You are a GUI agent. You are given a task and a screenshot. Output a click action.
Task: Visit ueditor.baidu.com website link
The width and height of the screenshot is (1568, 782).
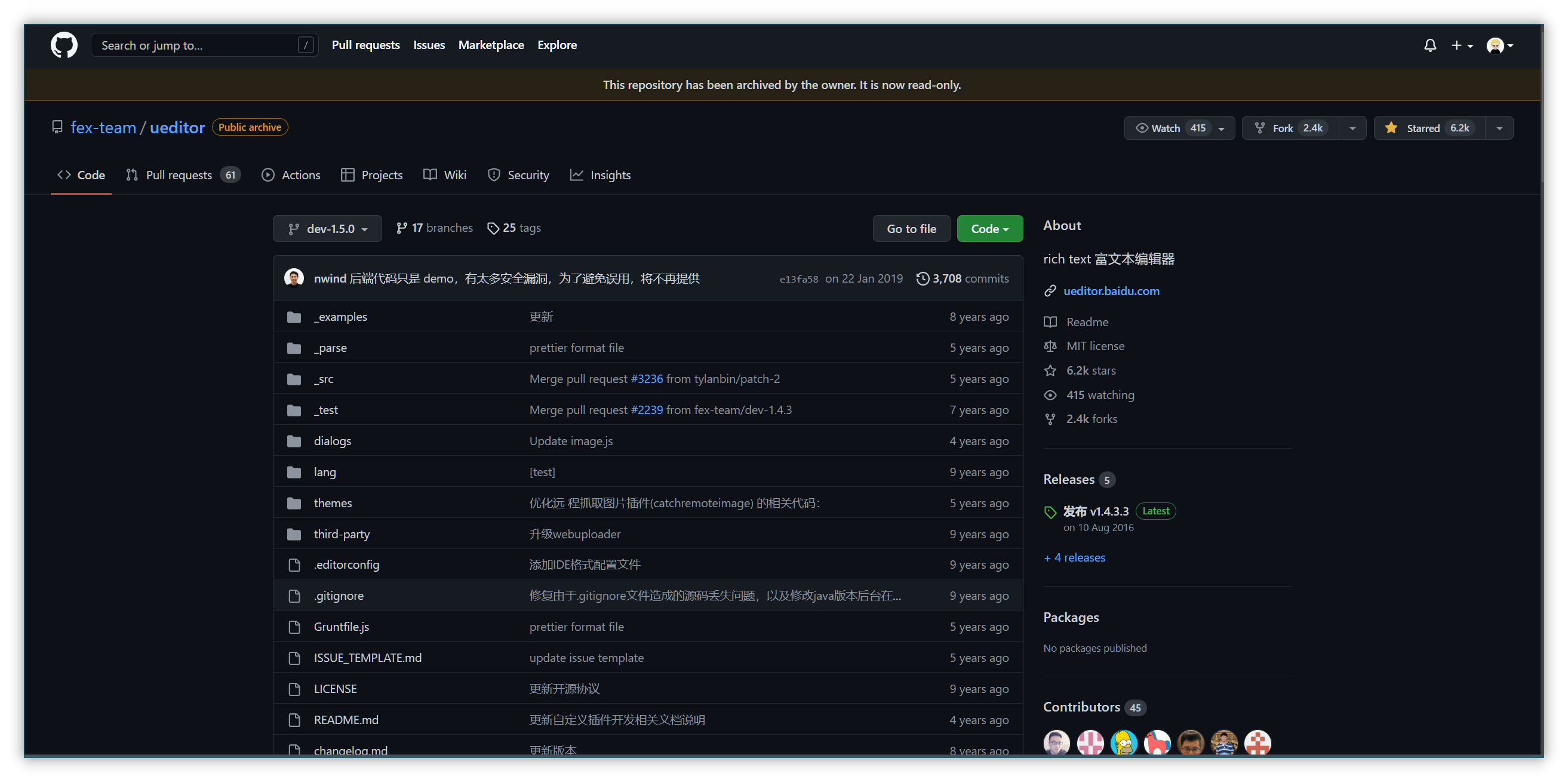pyautogui.click(x=1111, y=291)
